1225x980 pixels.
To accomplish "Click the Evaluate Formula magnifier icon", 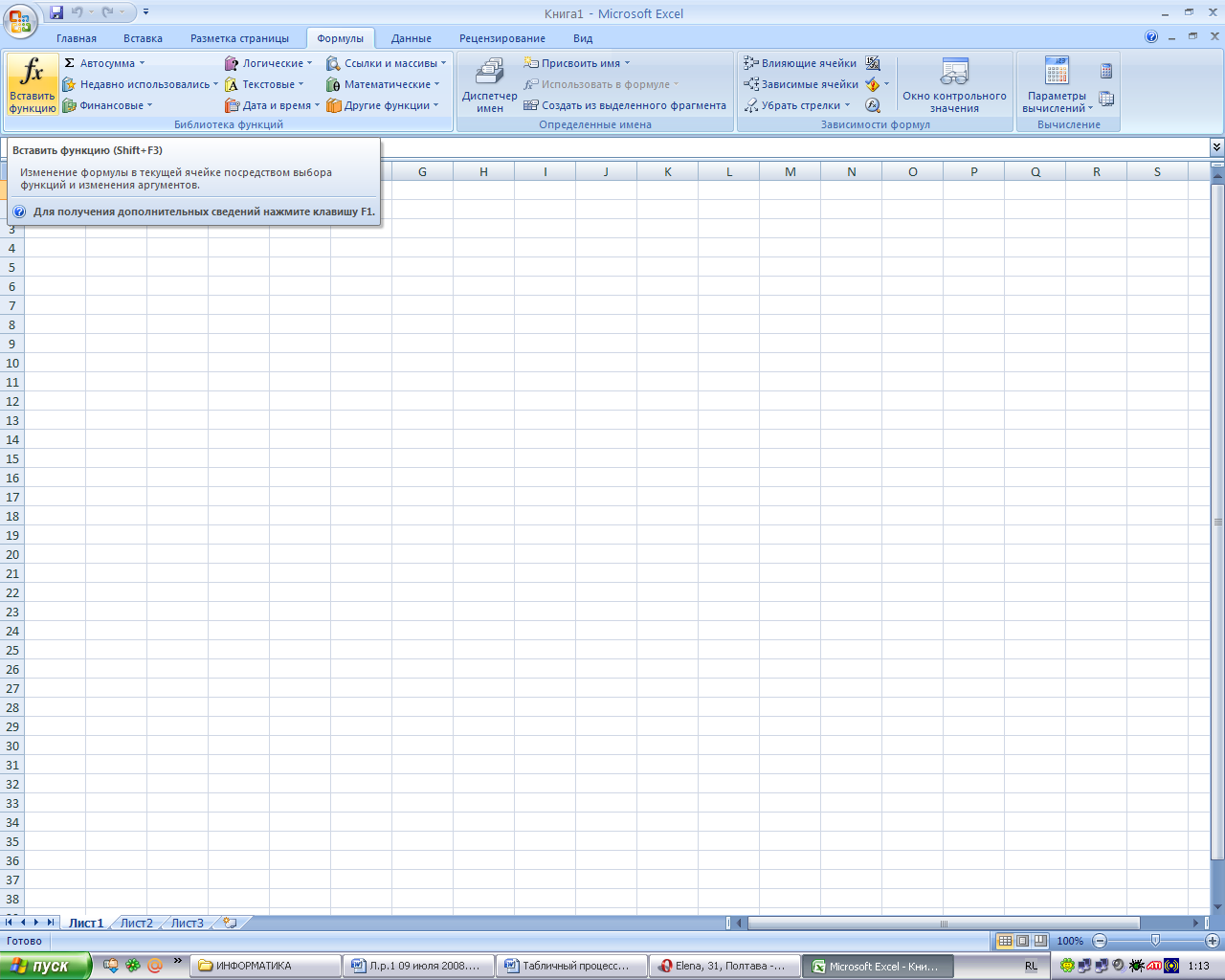I will 873,105.
